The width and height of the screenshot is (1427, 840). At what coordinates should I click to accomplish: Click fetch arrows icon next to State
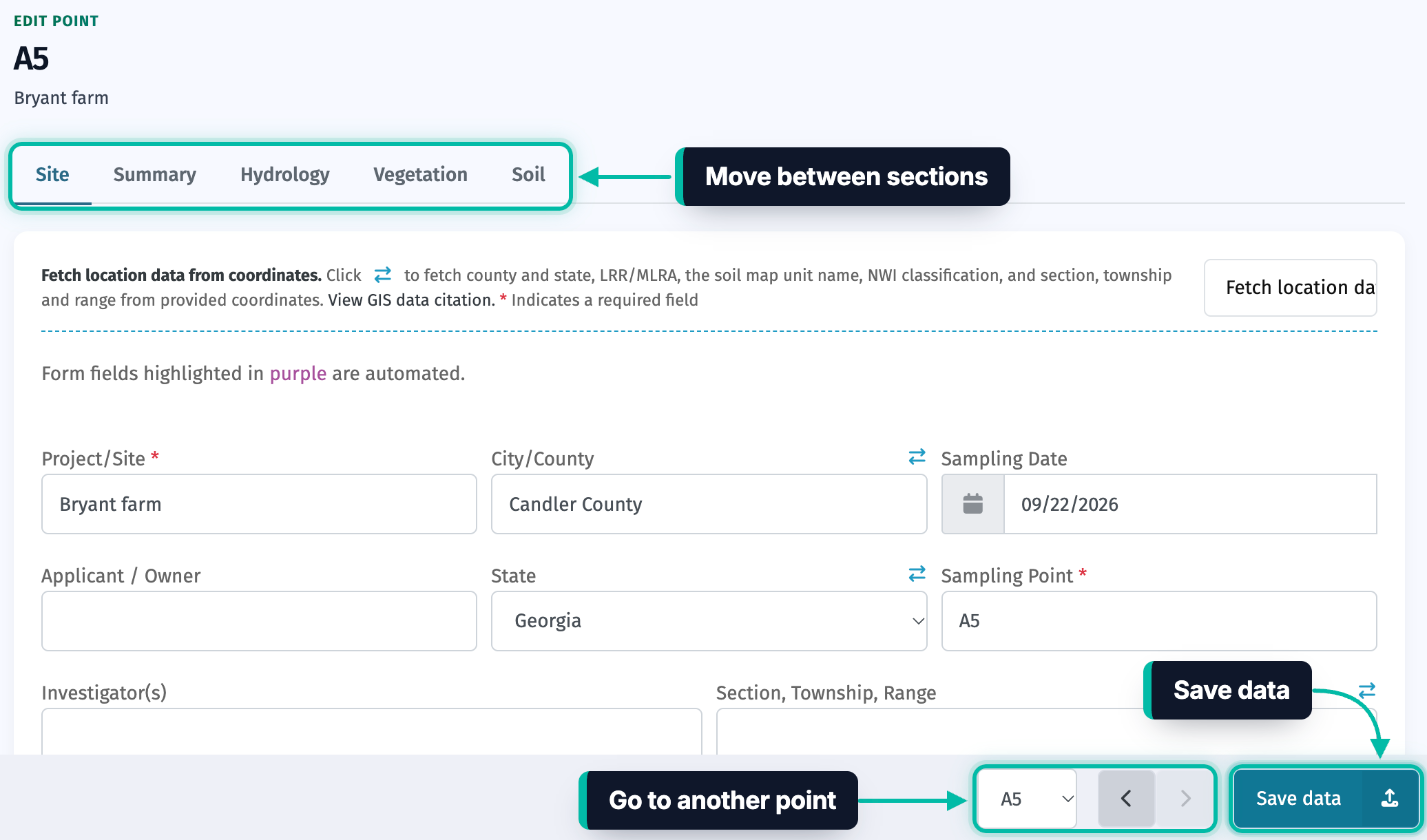tap(917, 574)
